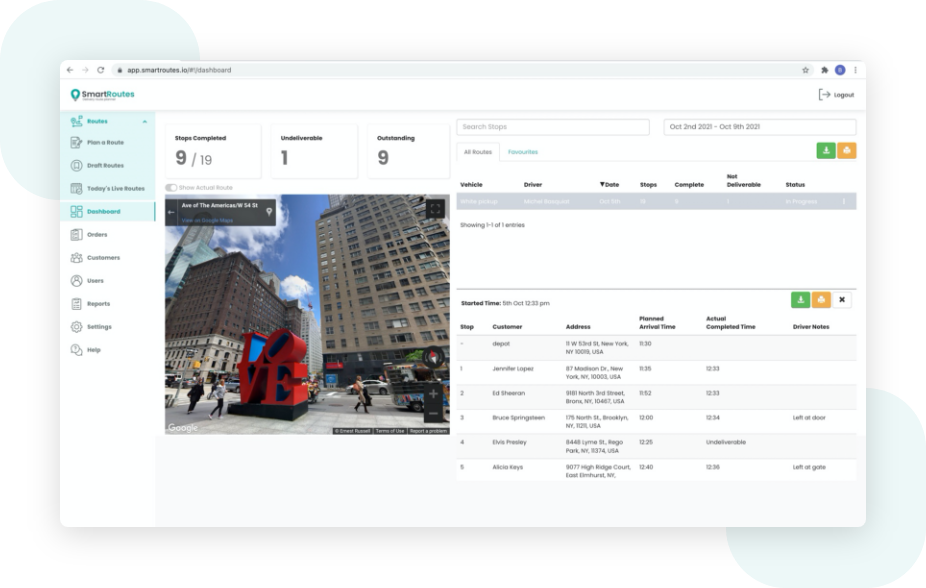Click the Status column header
The width and height of the screenshot is (926, 588).
click(795, 185)
